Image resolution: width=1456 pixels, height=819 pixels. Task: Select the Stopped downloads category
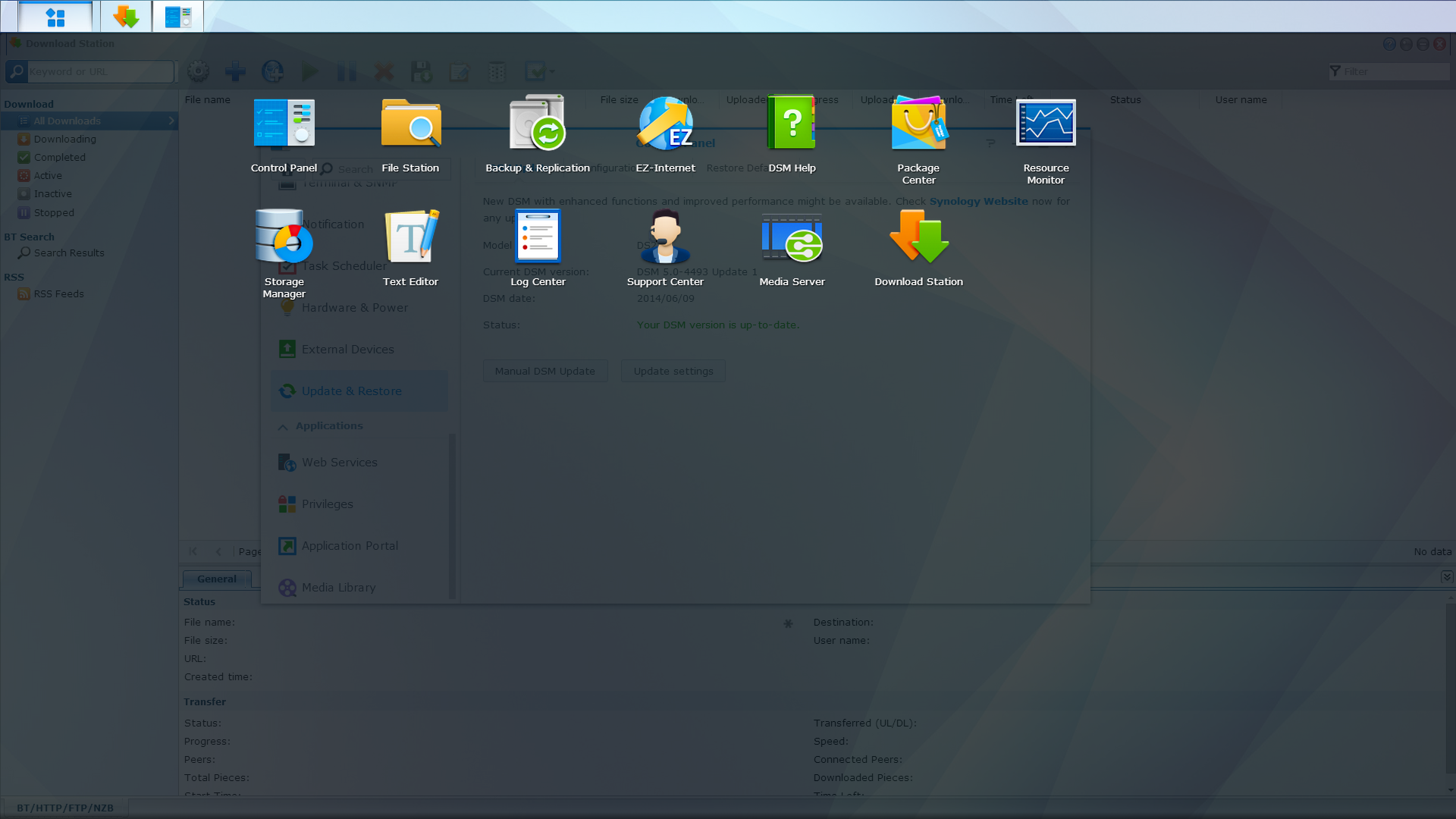click(x=54, y=212)
